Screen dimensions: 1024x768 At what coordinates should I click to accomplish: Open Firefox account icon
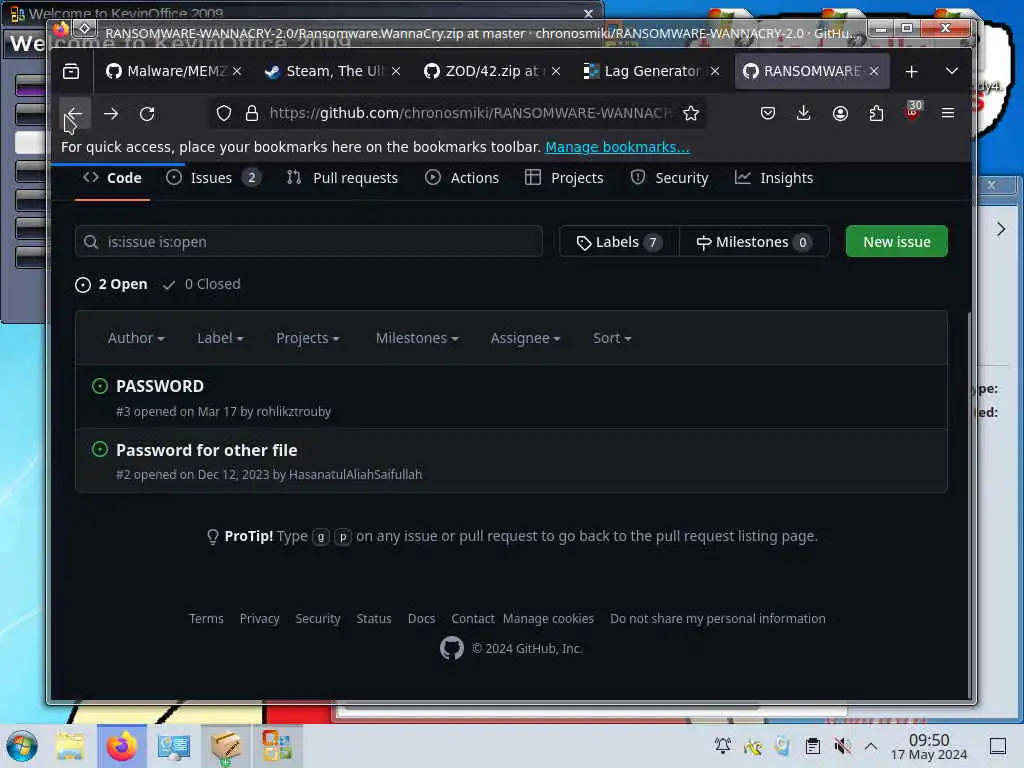pyautogui.click(x=840, y=113)
